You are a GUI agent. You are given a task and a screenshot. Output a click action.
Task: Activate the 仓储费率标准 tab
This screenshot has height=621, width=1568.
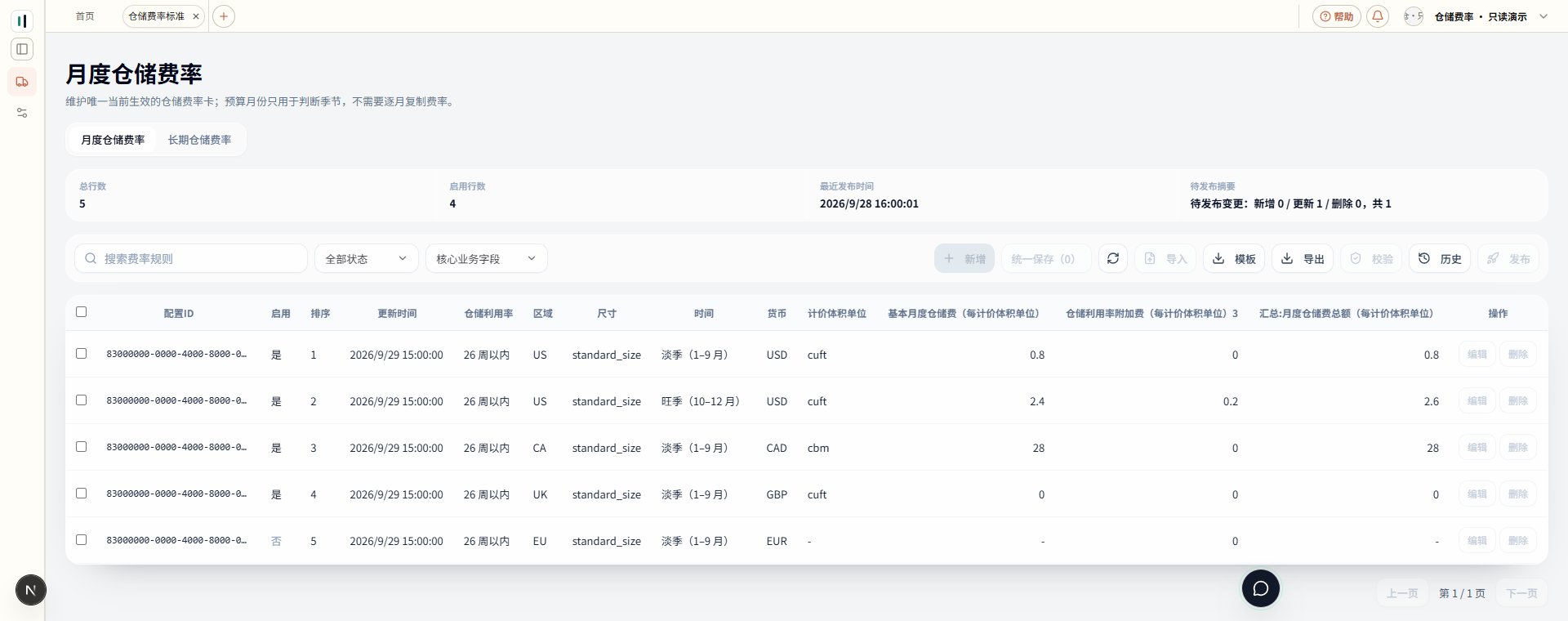tap(156, 16)
